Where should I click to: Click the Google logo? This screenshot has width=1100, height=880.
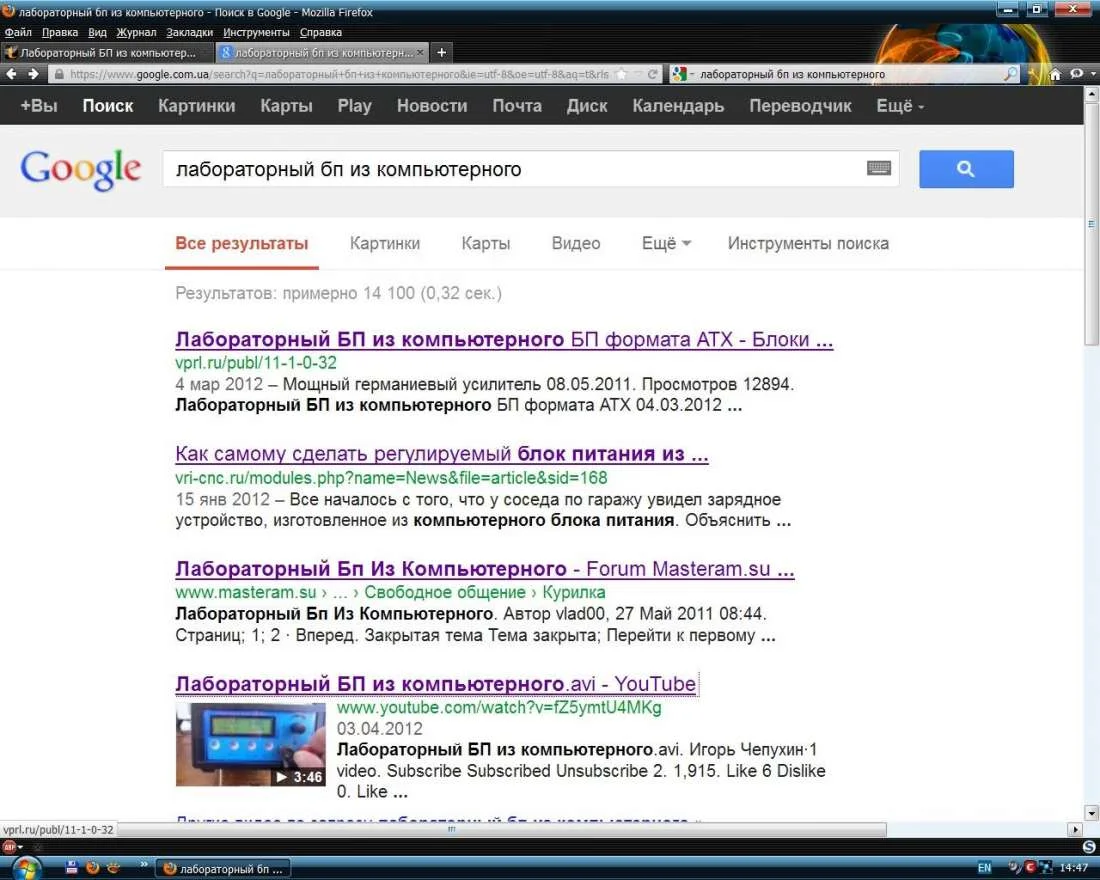[81, 169]
